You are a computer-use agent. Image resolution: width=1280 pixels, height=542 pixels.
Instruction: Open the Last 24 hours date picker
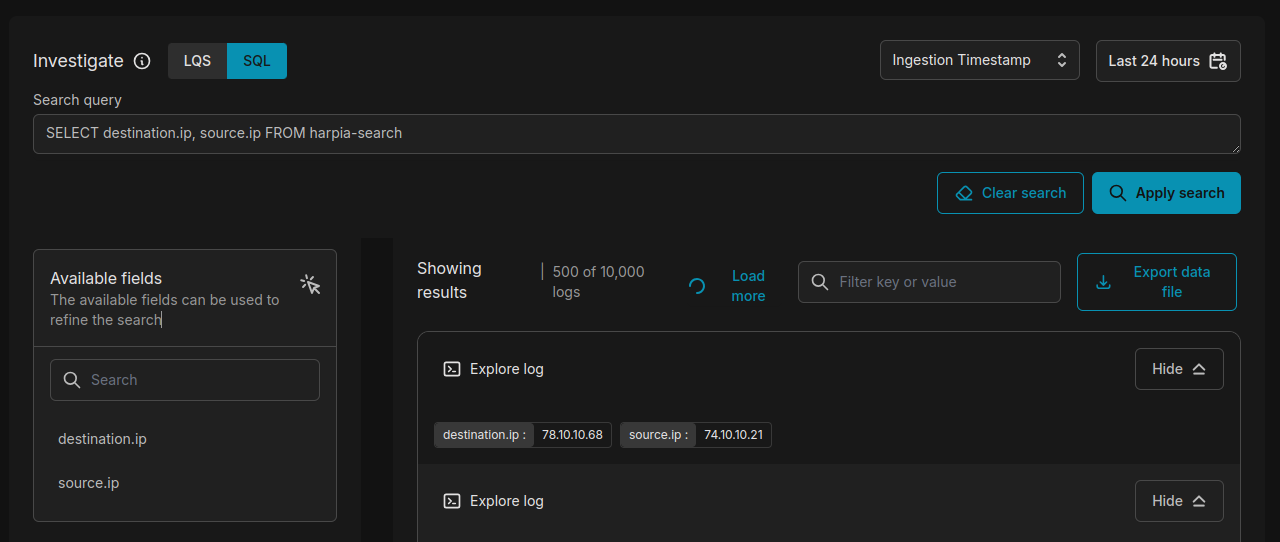point(1168,61)
